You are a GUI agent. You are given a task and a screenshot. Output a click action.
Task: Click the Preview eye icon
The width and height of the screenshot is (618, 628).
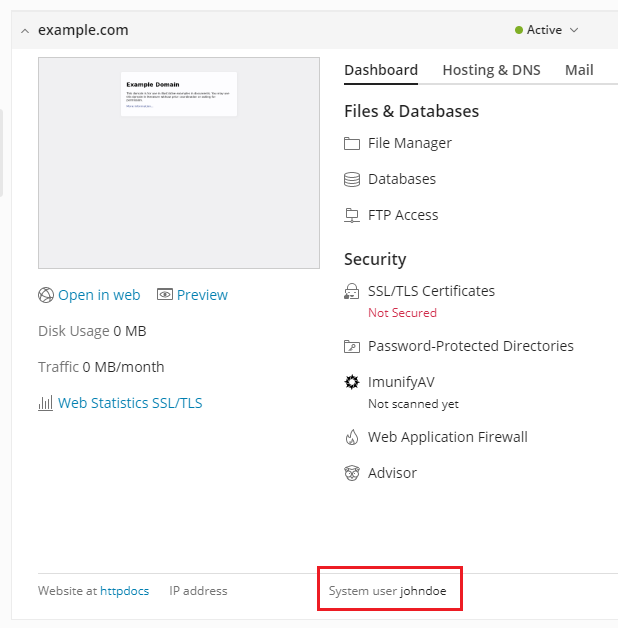click(x=165, y=295)
